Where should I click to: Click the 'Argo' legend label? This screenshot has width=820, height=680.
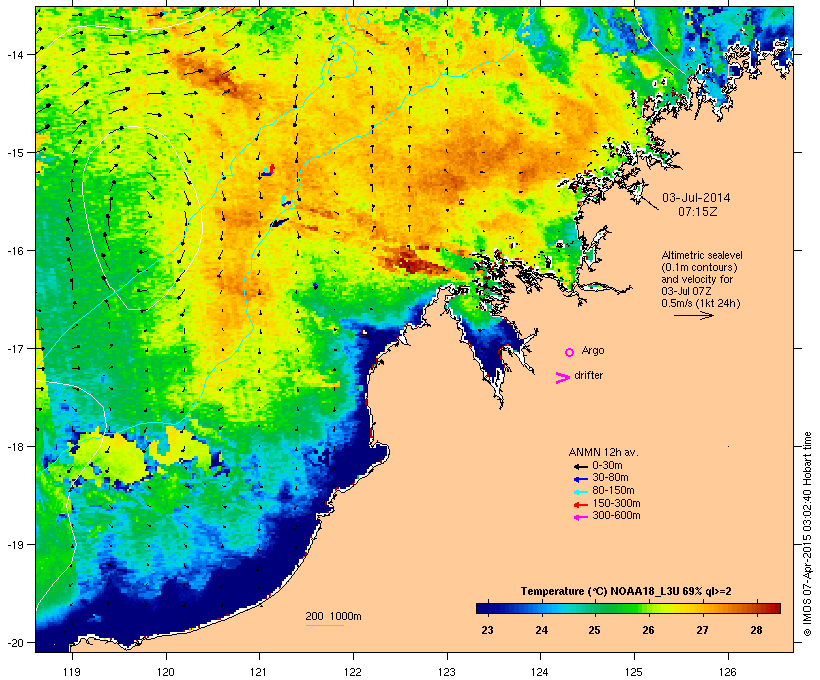(593, 350)
